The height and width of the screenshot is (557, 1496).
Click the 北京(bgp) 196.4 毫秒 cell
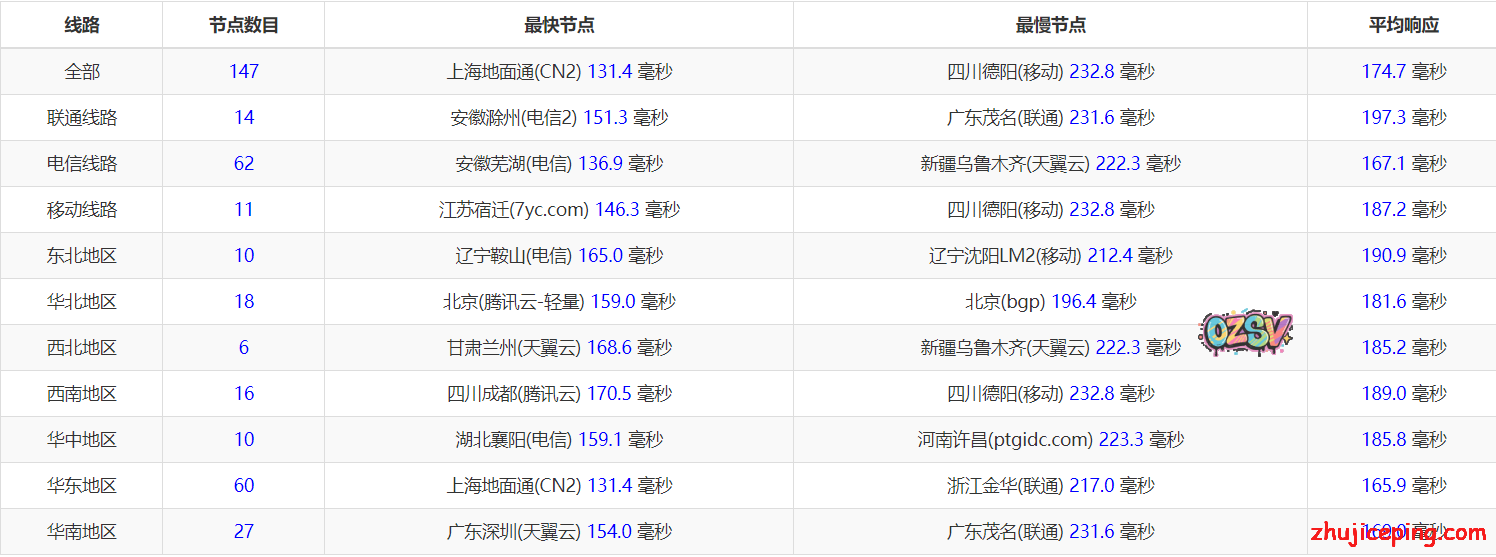tap(1050, 301)
